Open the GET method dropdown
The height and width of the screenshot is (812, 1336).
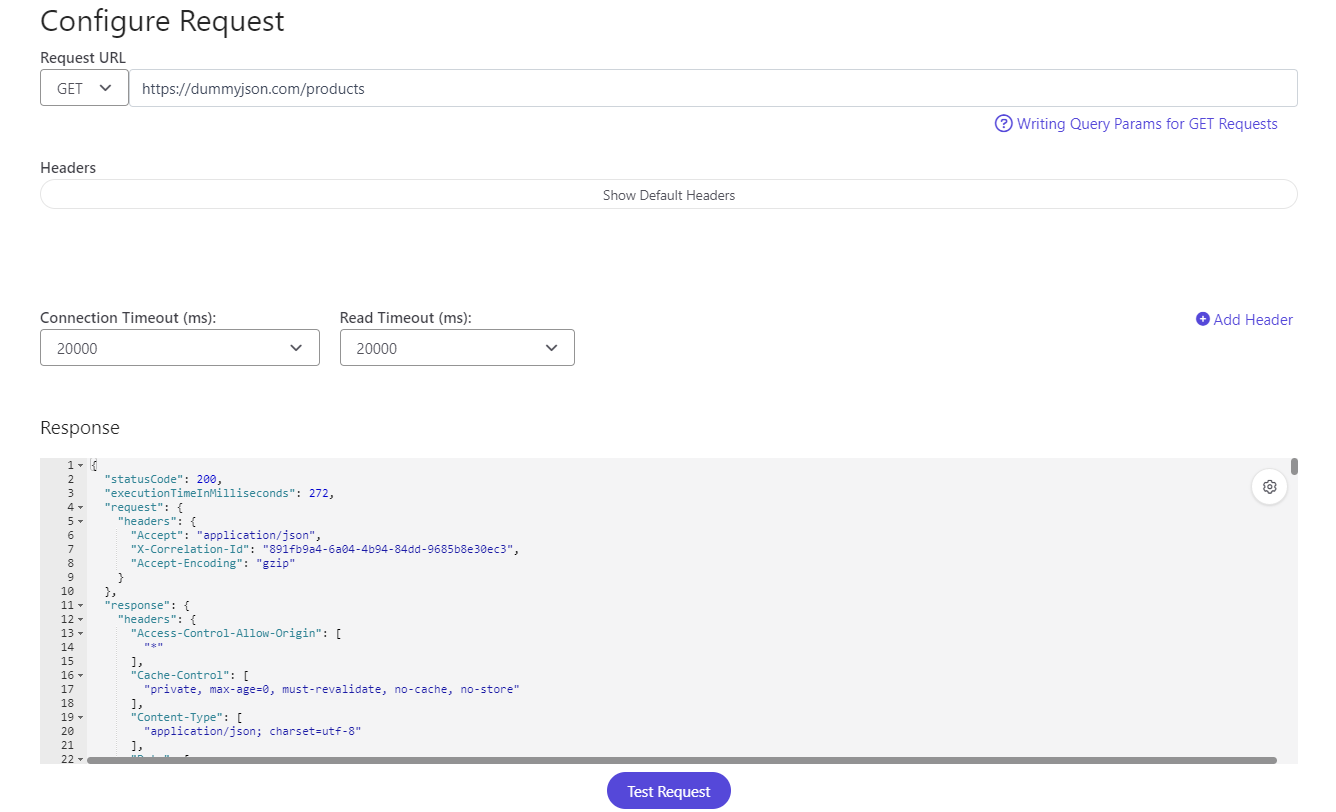(x=84, y=88)
